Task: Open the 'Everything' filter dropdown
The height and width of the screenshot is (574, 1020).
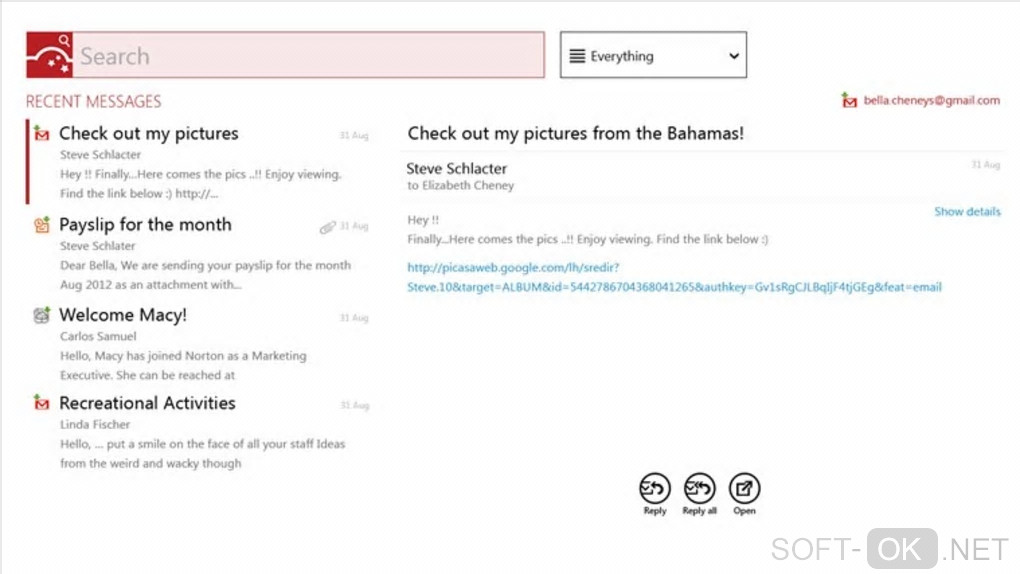Action: pos(652,56)
